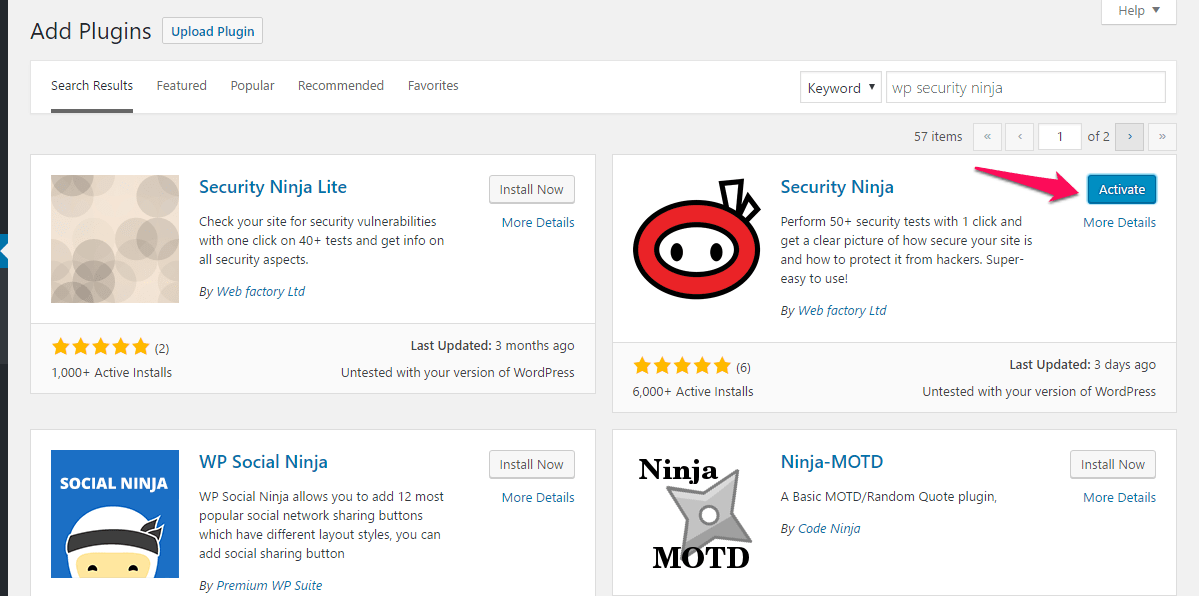Viewport: 1199px width, 596px height.
Task: Click the current page number field
Action: (1060, 137)
